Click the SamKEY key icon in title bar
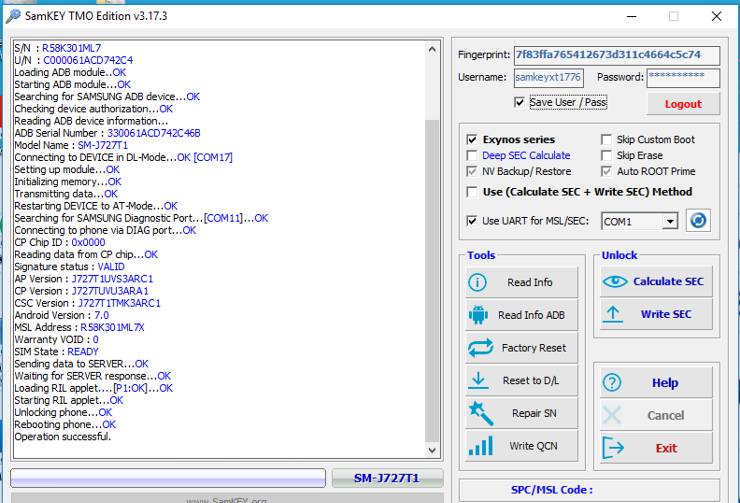This screenshot has height=503, width=740. 13,16
